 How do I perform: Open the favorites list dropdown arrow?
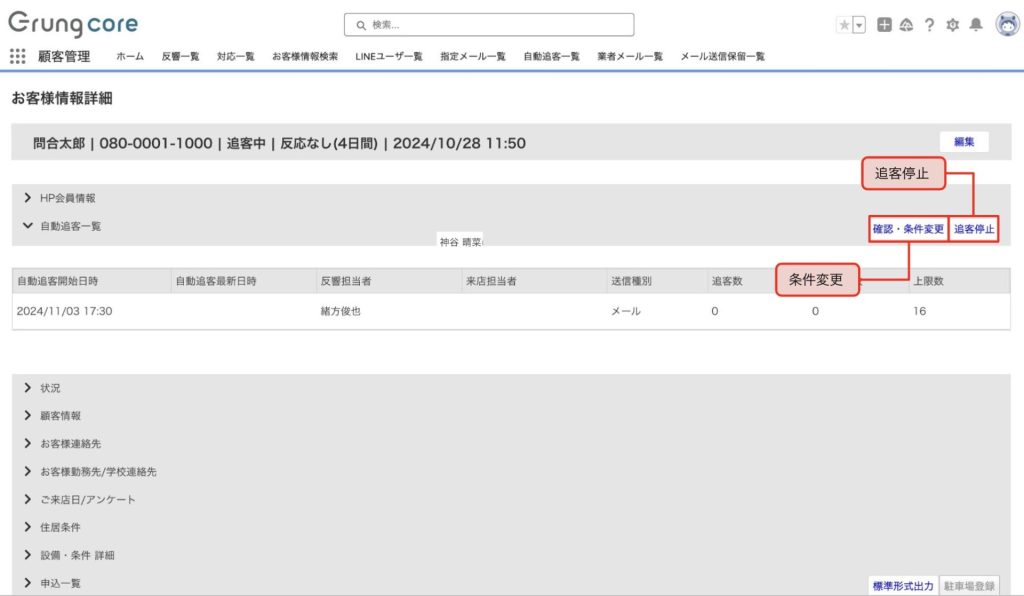point(858,25)
